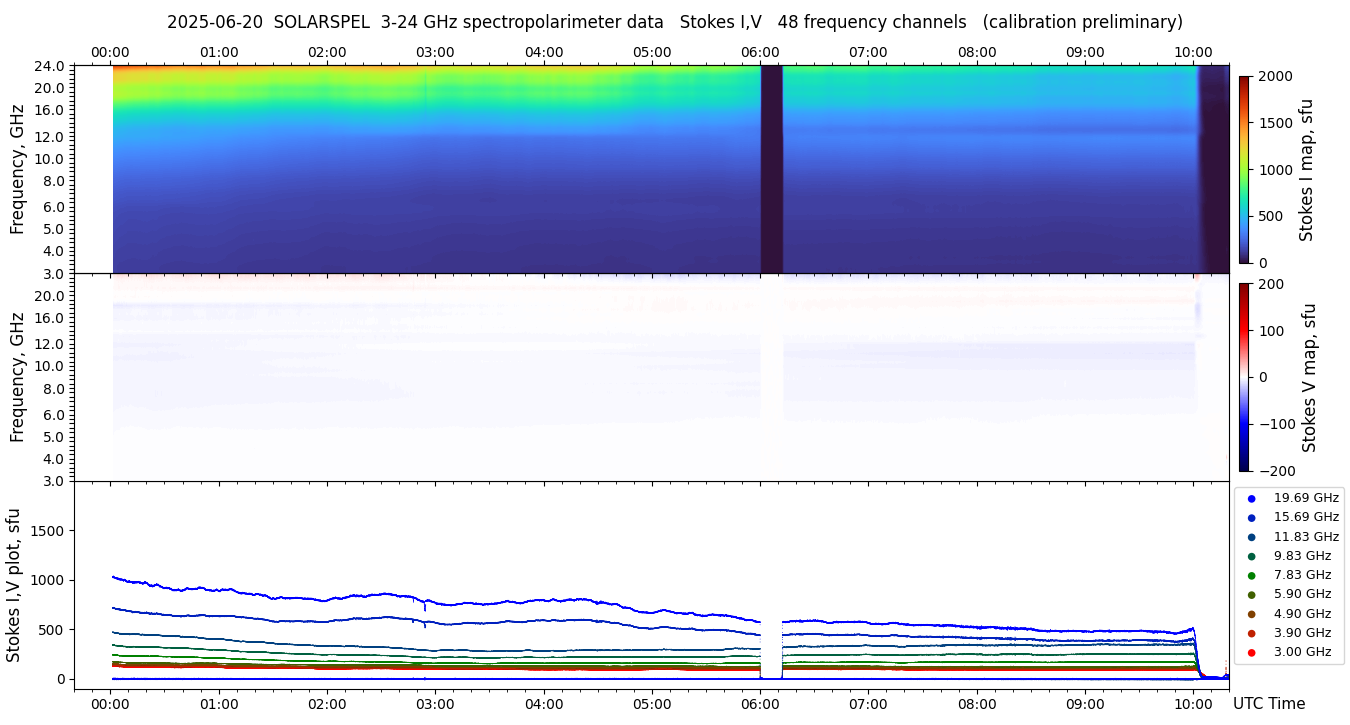Click the Stokes V map colorbar
The width and height of the screenshot is (1350, 725).
[1244, 377]
